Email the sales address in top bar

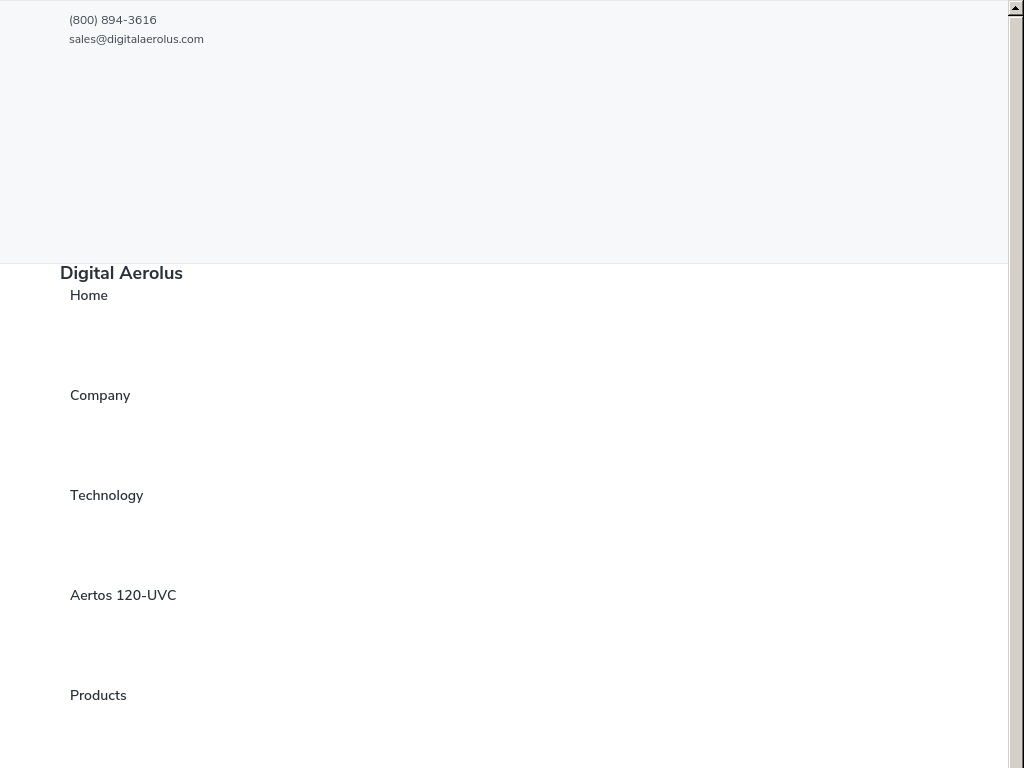136,39
